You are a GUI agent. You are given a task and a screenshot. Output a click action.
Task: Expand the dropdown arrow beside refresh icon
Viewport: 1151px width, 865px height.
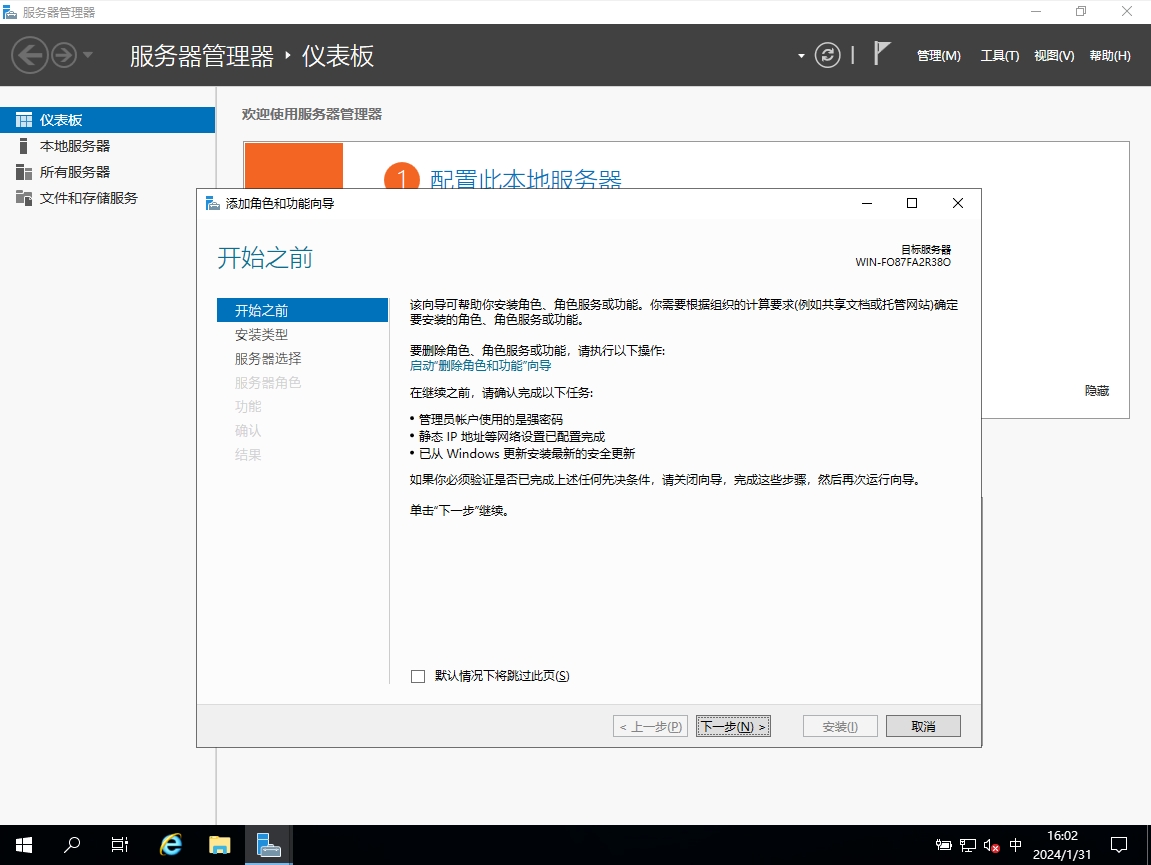point(801,56)
